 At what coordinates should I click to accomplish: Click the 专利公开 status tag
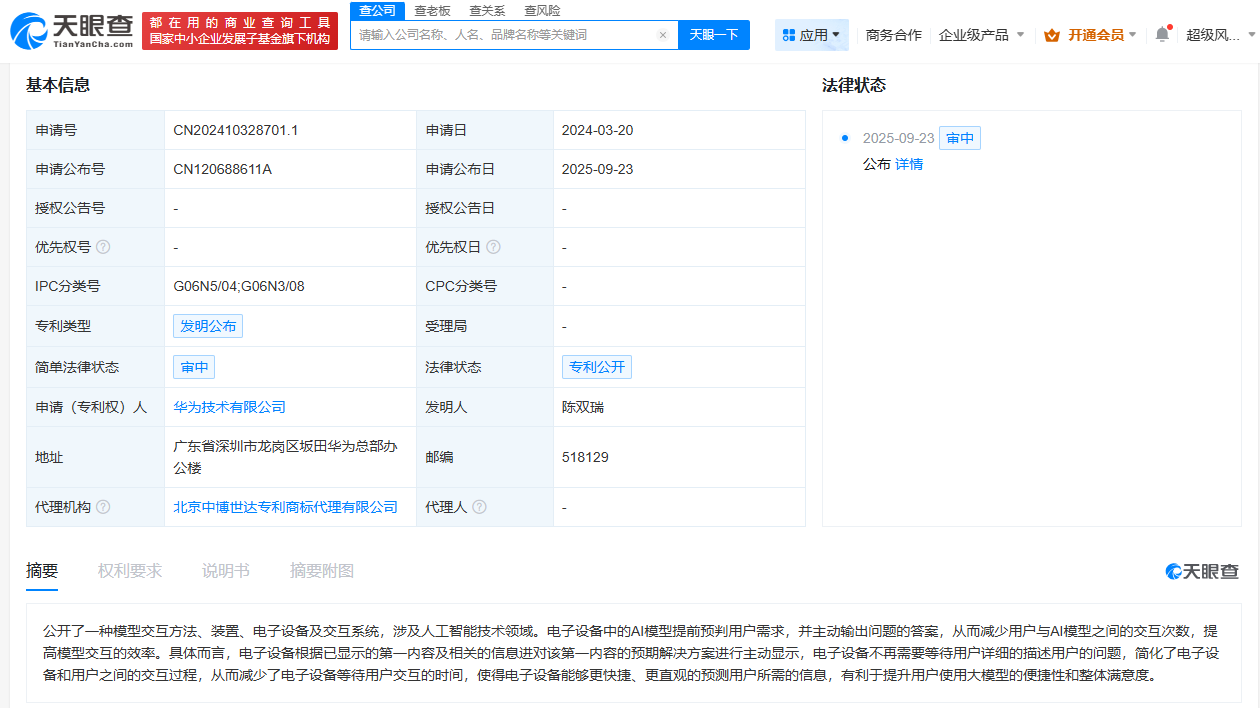click(x=596, y=367)
